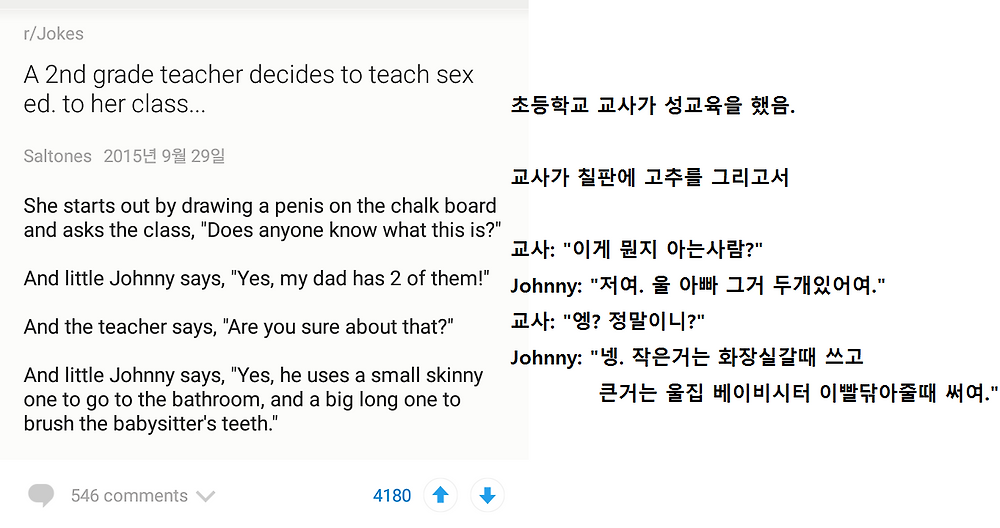Upvote the post with the blue up arrow
The height and width of the screenshot is (528, 1000).
point(440,495)
